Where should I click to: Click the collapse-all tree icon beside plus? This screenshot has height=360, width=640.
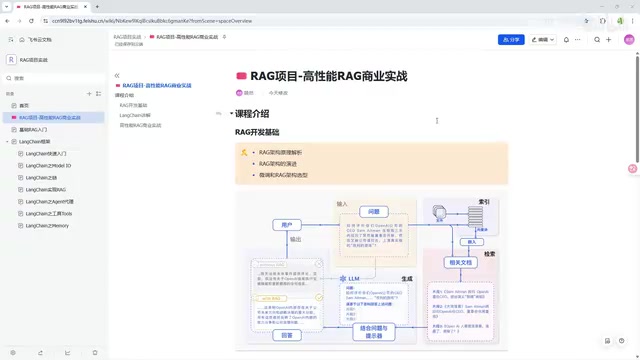98,93
